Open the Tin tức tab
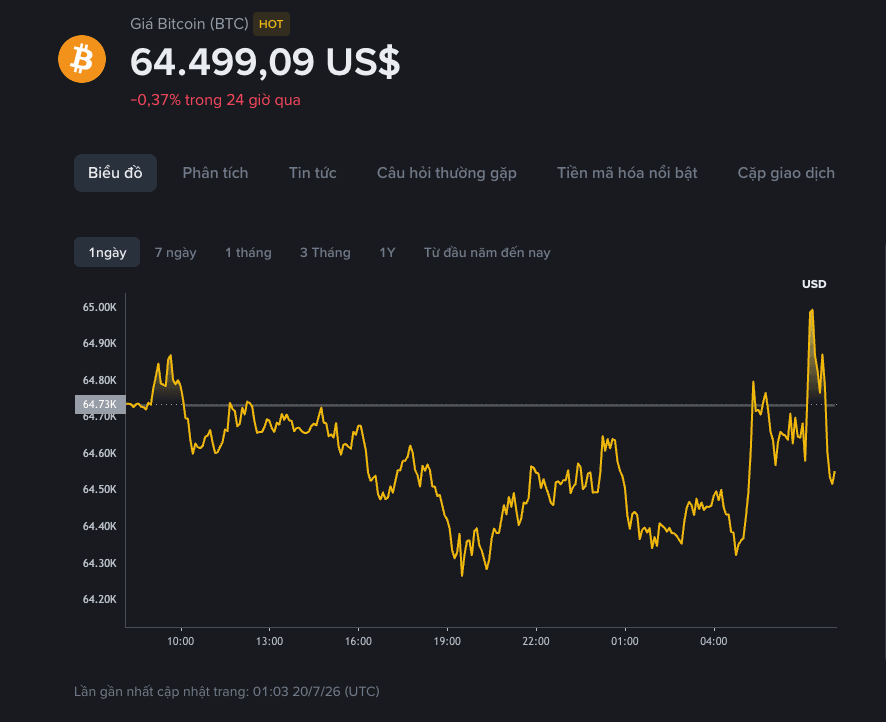 [x=312, y=173]
